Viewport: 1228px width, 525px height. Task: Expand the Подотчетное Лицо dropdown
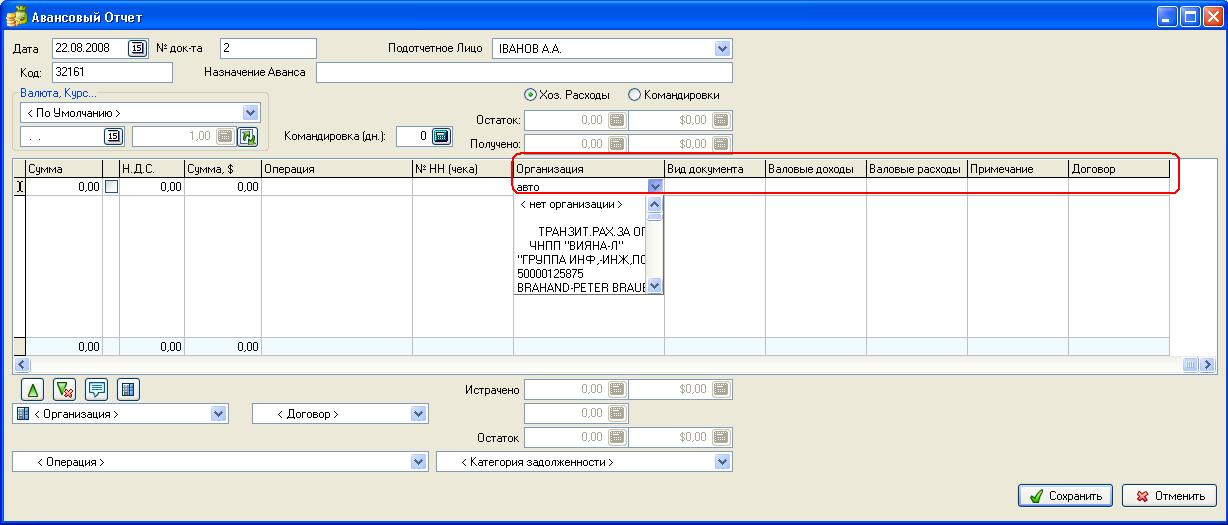click(x=722, y=48)
